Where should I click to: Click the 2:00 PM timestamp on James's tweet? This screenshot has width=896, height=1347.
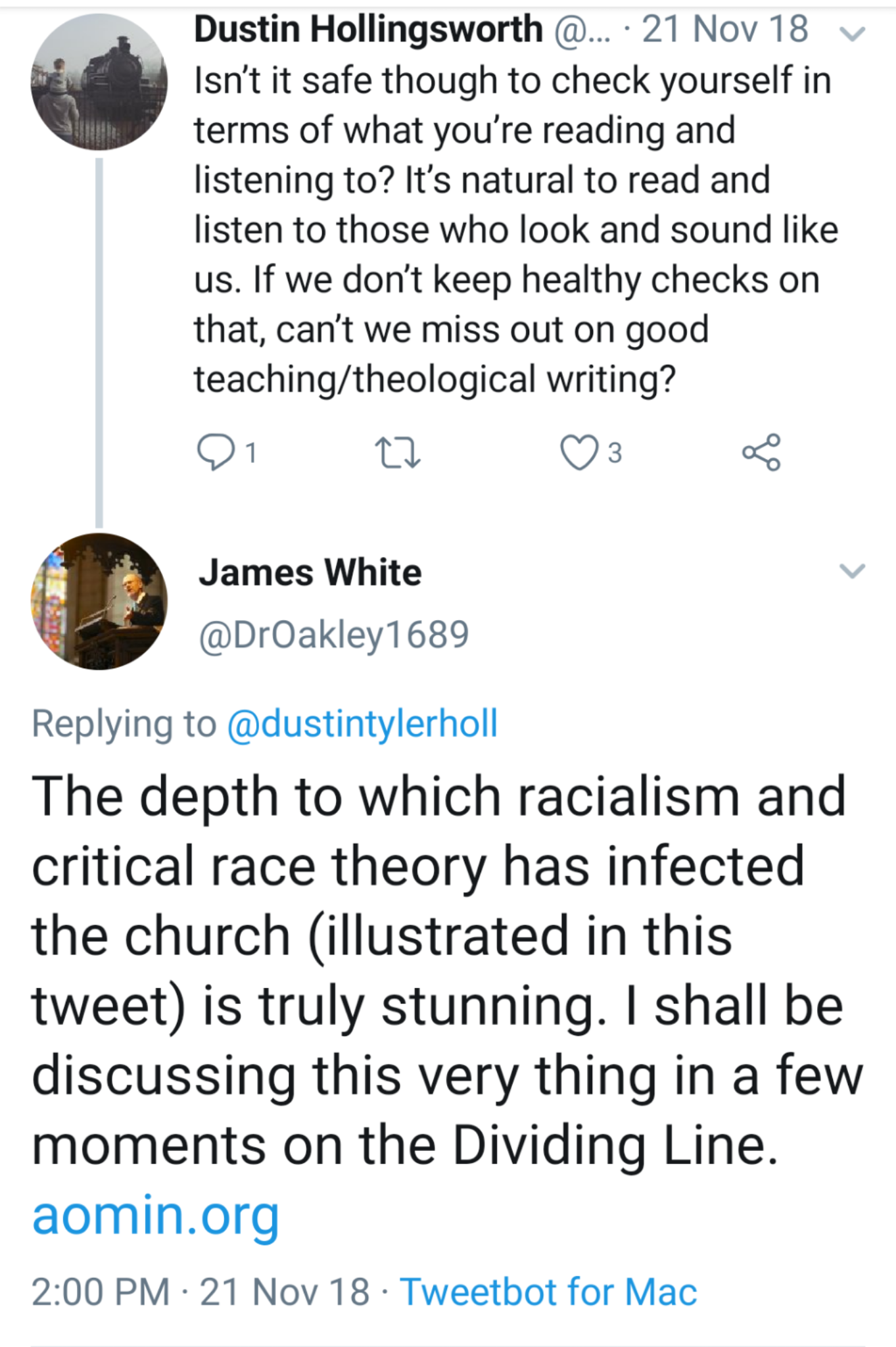click(100, 1291)
